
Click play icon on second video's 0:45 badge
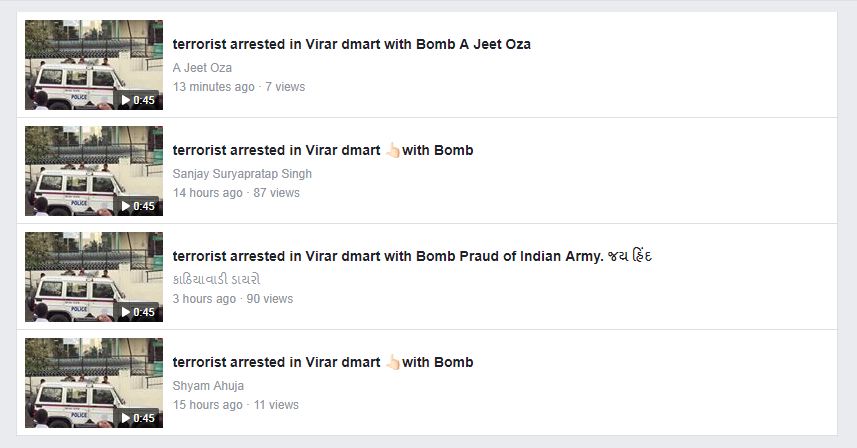click(126, 206)
